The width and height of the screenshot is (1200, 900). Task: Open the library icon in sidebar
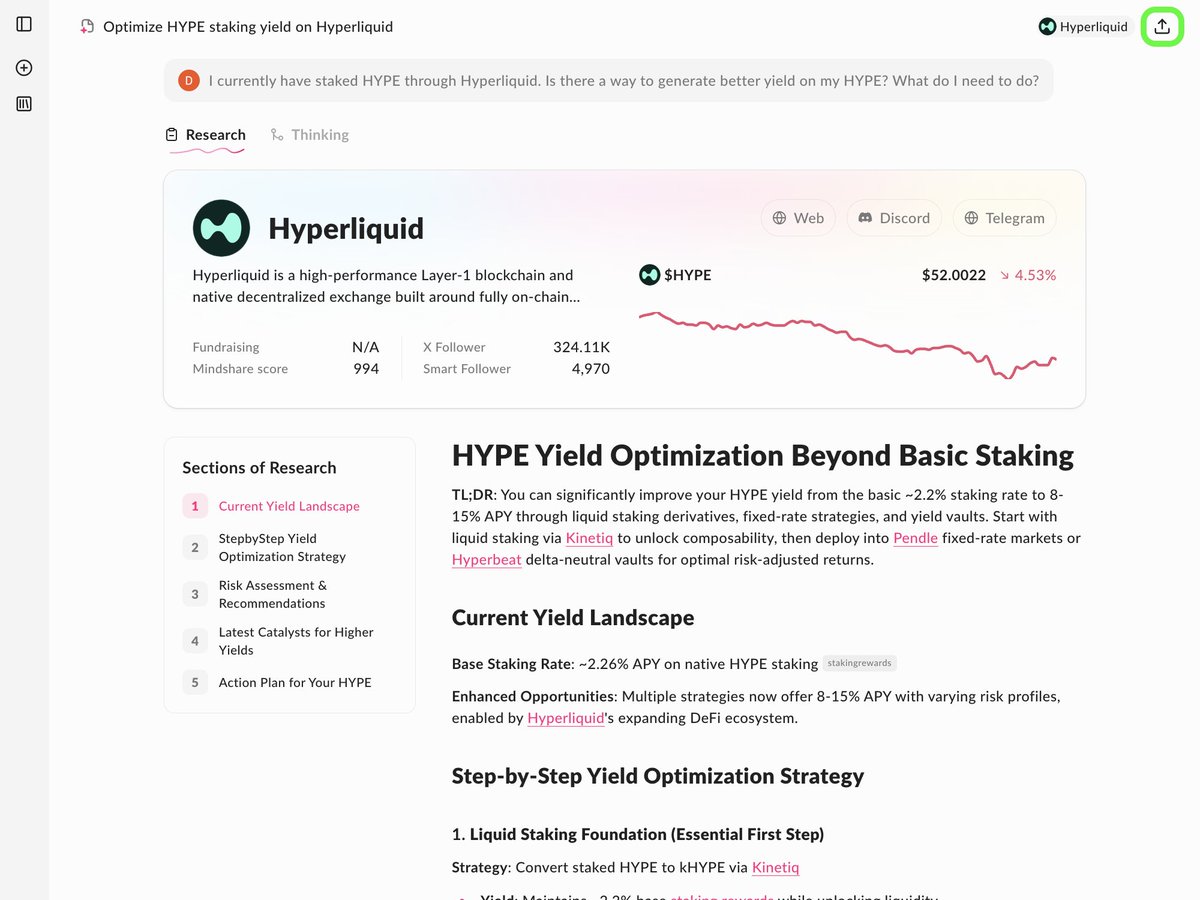click(24, 103)
